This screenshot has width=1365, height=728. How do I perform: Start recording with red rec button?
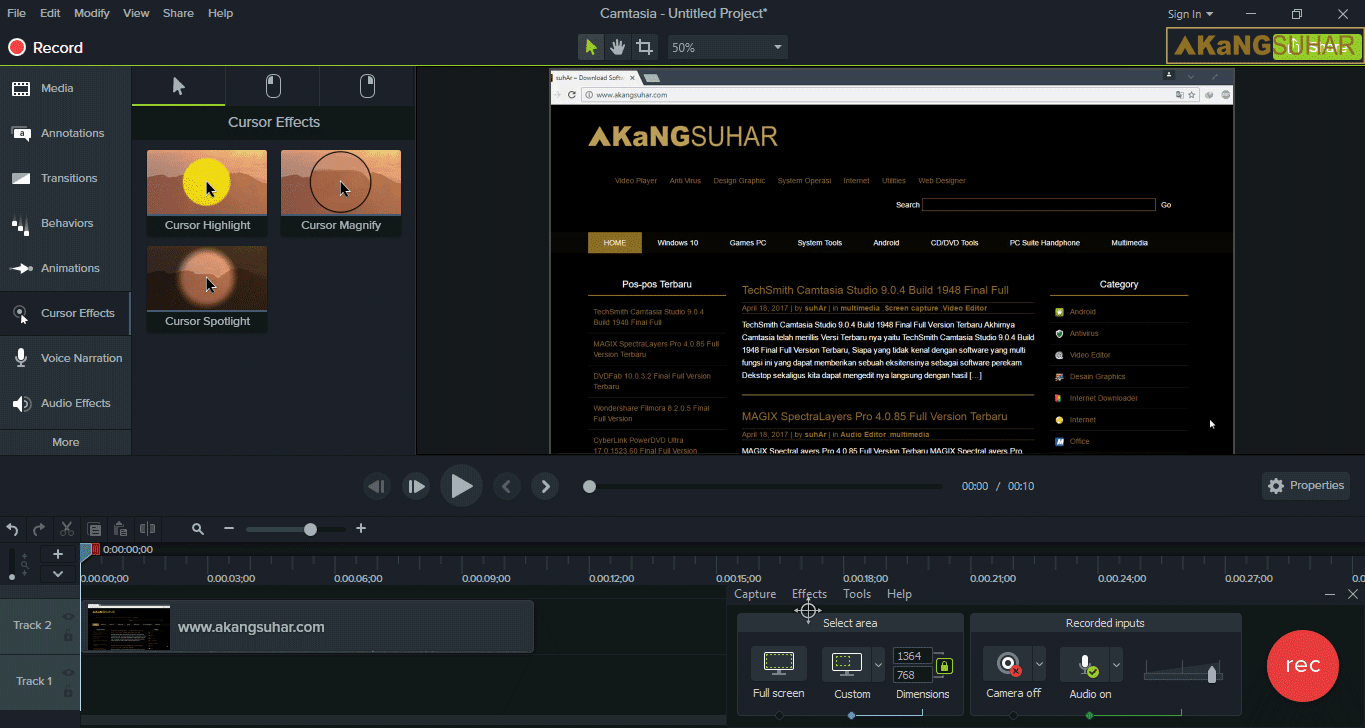(x=1303, y=666)
